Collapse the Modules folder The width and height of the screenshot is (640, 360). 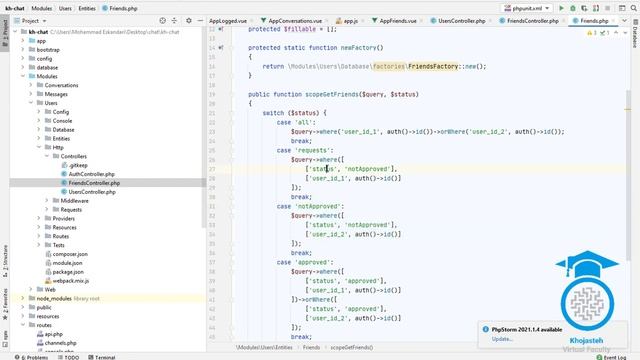pyautogui.click(x=23, y=76)
